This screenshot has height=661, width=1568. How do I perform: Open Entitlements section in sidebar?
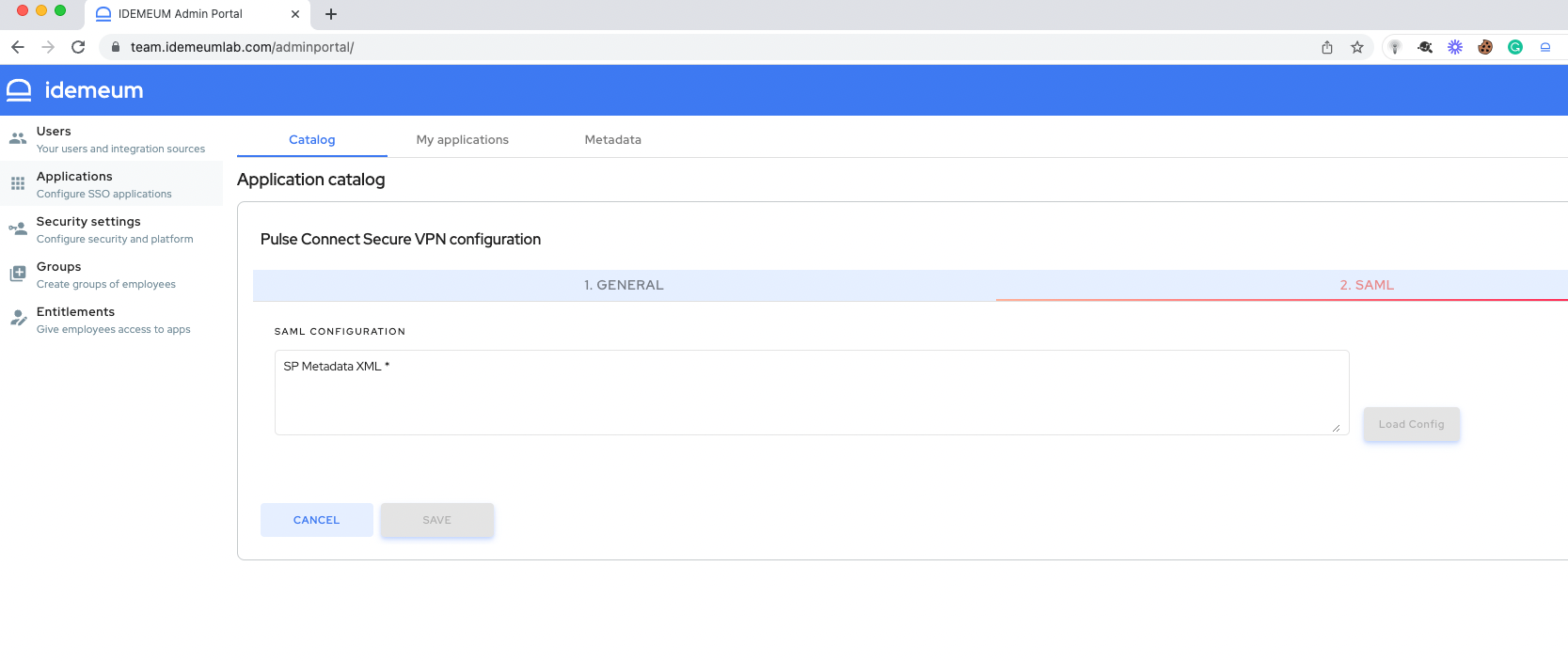point(111,319)
